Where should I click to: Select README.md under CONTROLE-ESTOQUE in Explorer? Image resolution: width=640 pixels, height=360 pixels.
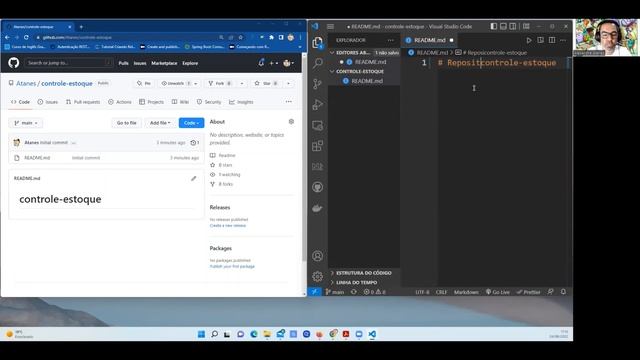367,81
